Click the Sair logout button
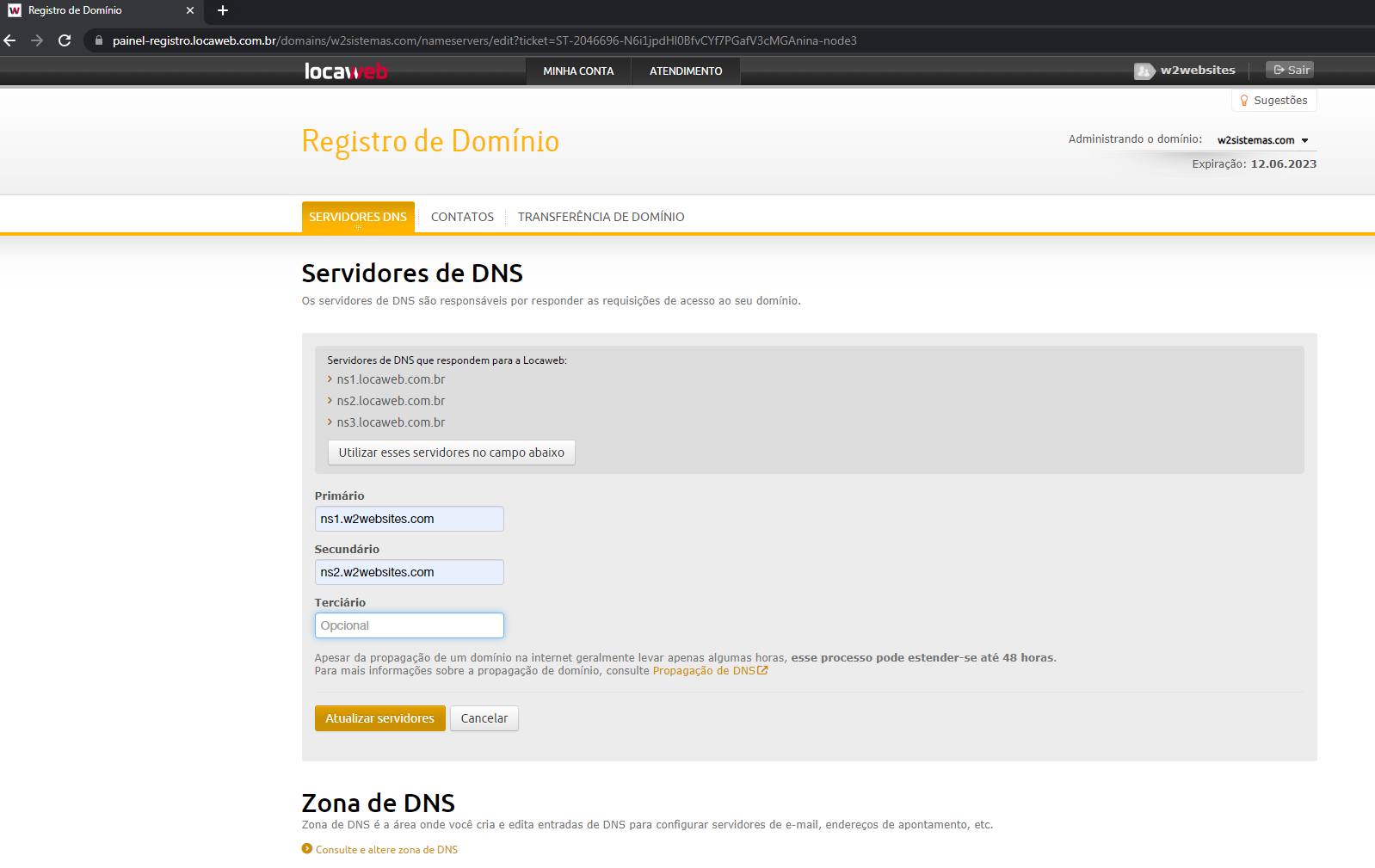Screen dimensions: 1375x868 point(1290,70)
